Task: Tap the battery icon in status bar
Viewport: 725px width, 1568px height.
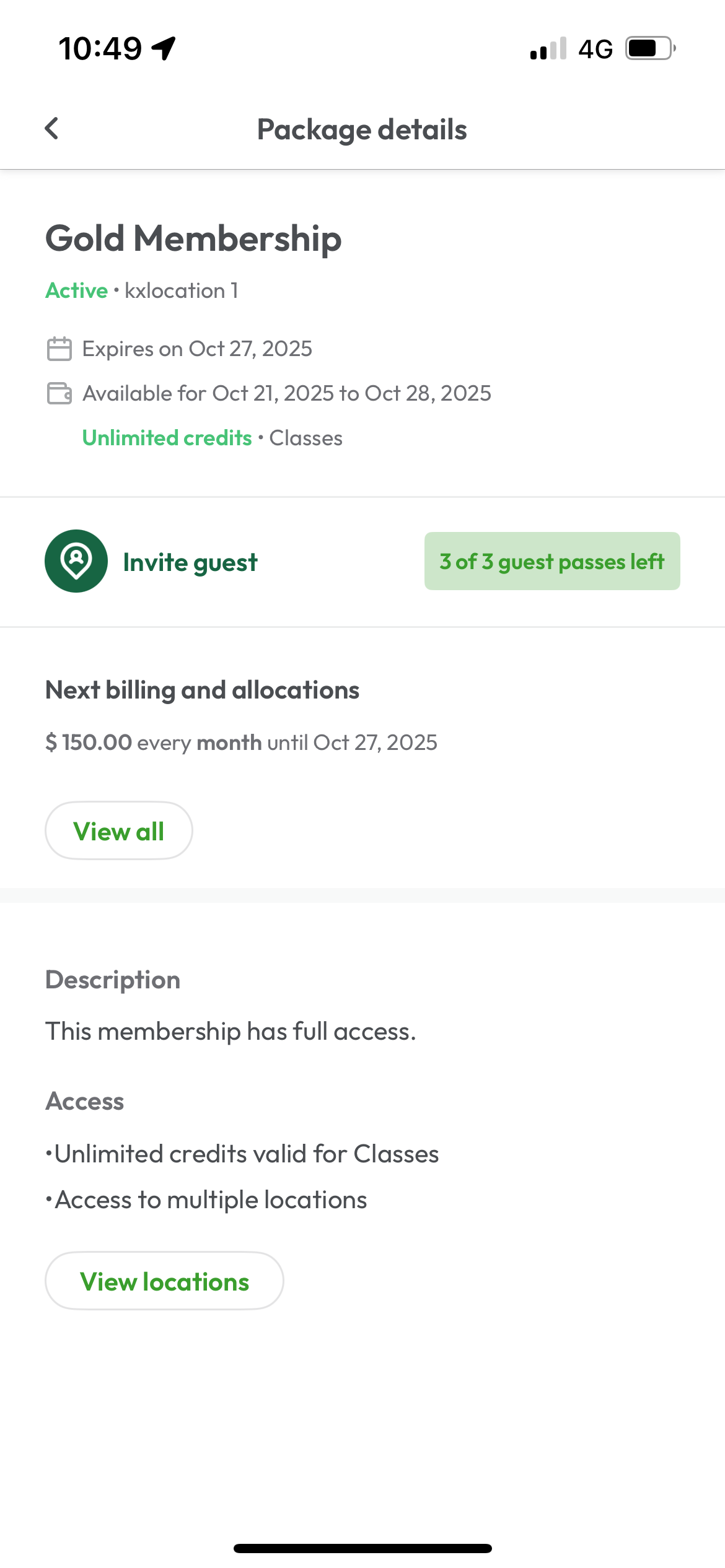Action: coord(649,48)
